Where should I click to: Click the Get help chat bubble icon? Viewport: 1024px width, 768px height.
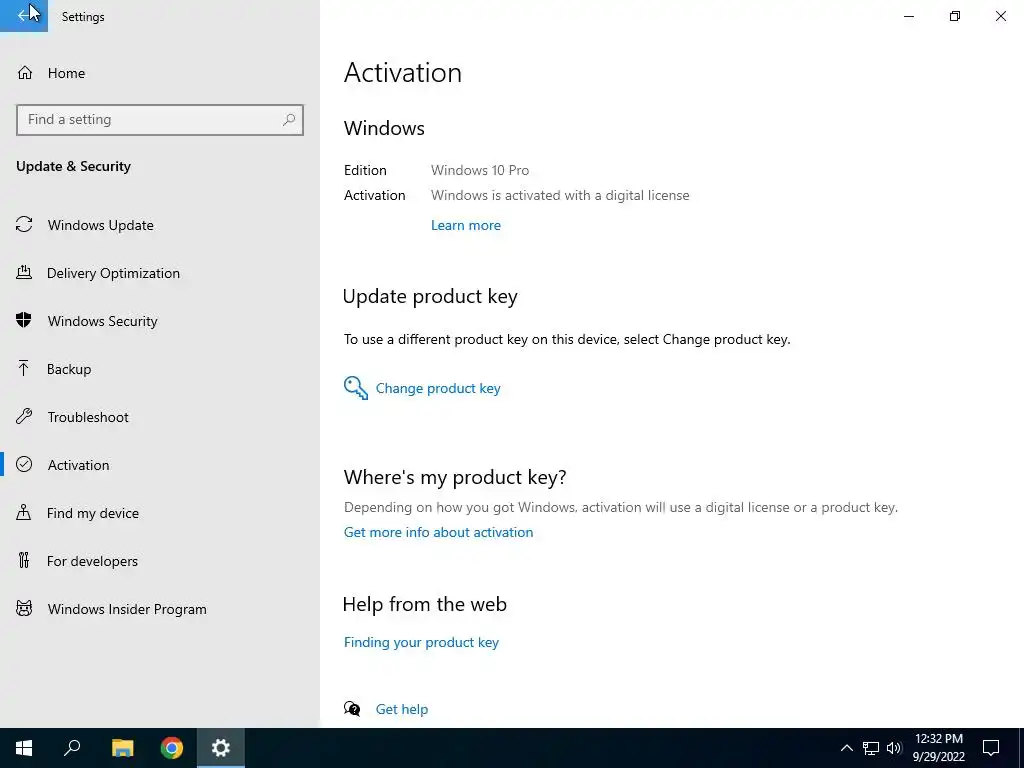click(x=352, y=709)
